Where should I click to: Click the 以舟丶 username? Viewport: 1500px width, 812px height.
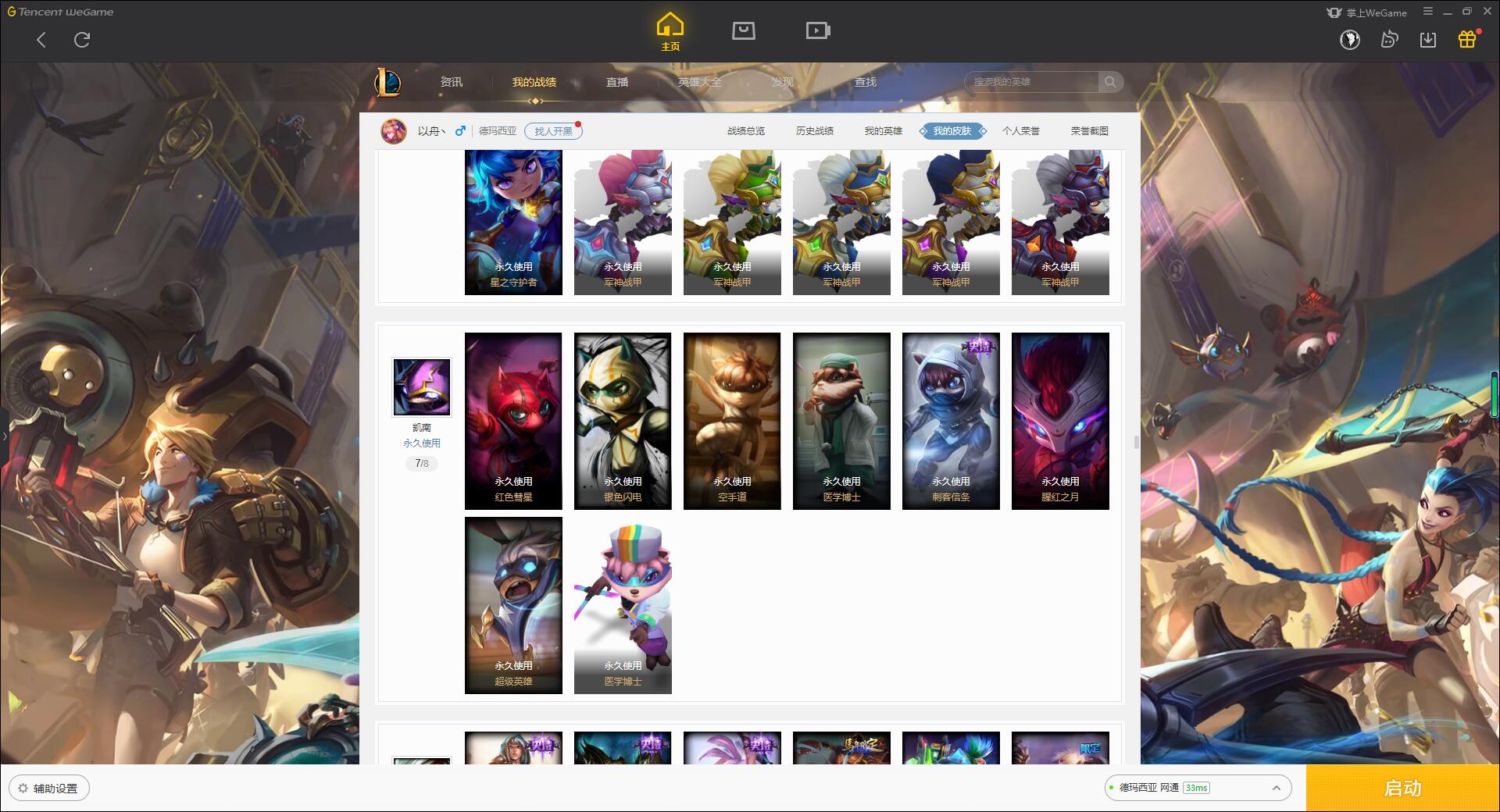[x=431, y=131]
